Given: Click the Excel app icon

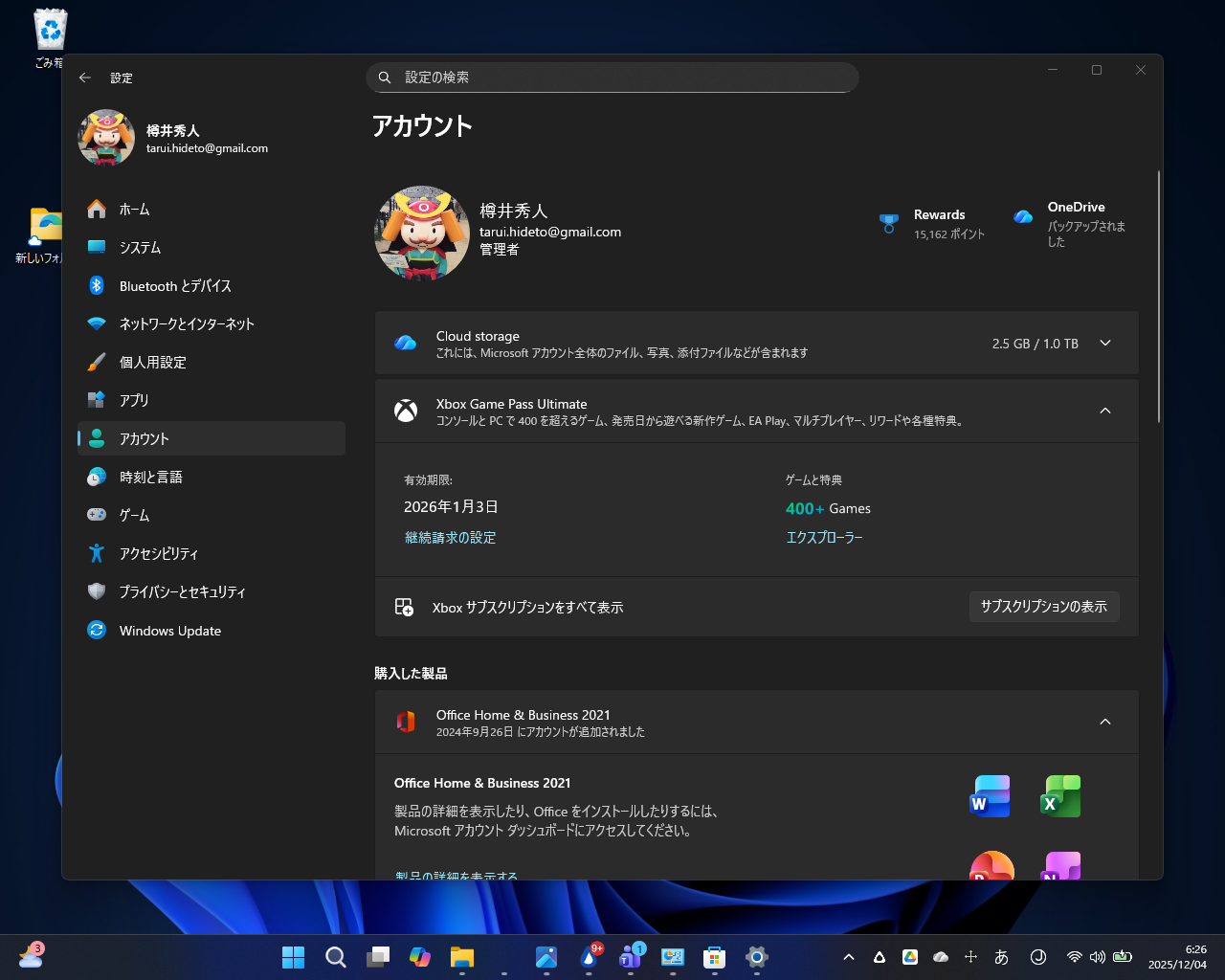Looking at the screenshot, I should 1060,796.
